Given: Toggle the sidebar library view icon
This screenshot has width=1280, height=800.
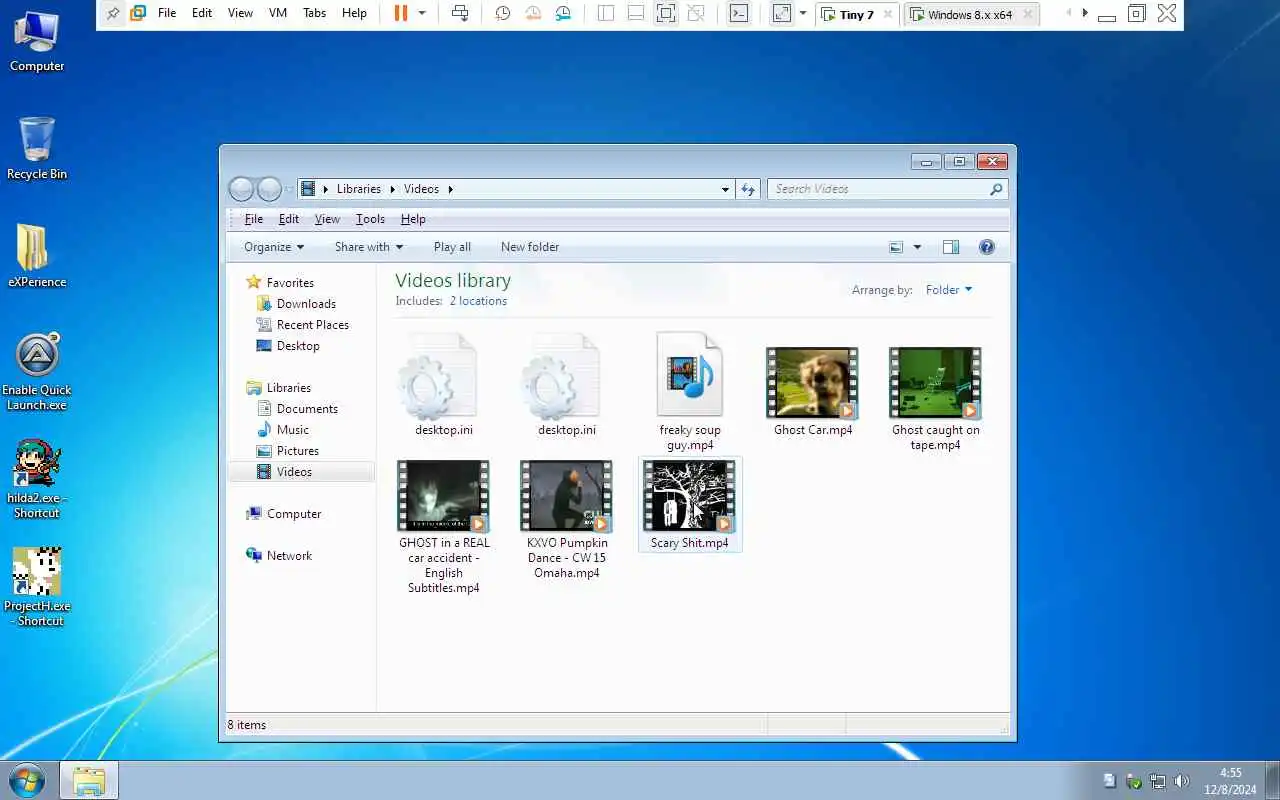Looking at the screenshot, I should click(606, 13).
